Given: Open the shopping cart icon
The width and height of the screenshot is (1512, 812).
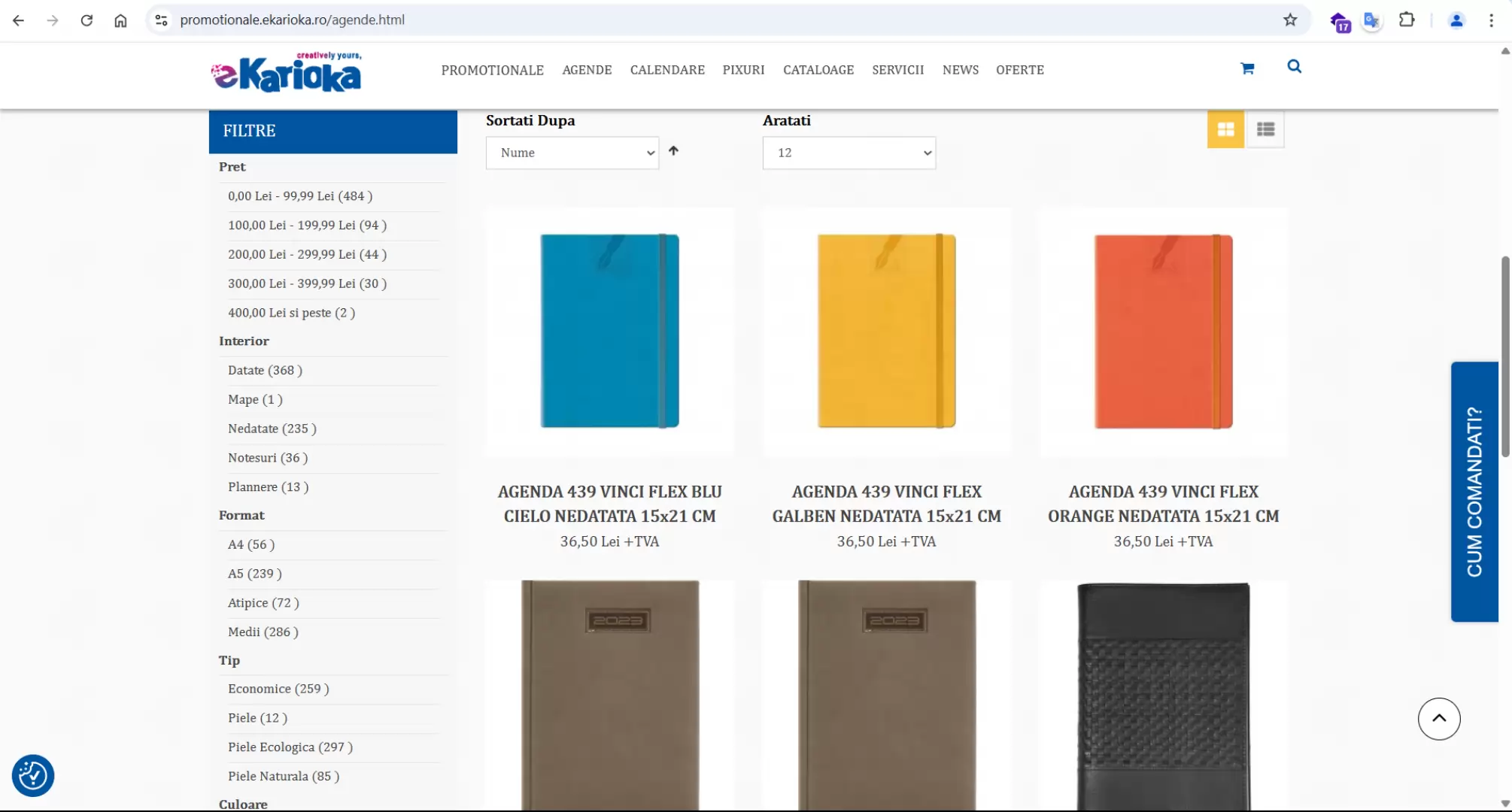Looking at the screenshot, I should (1247, 68).
